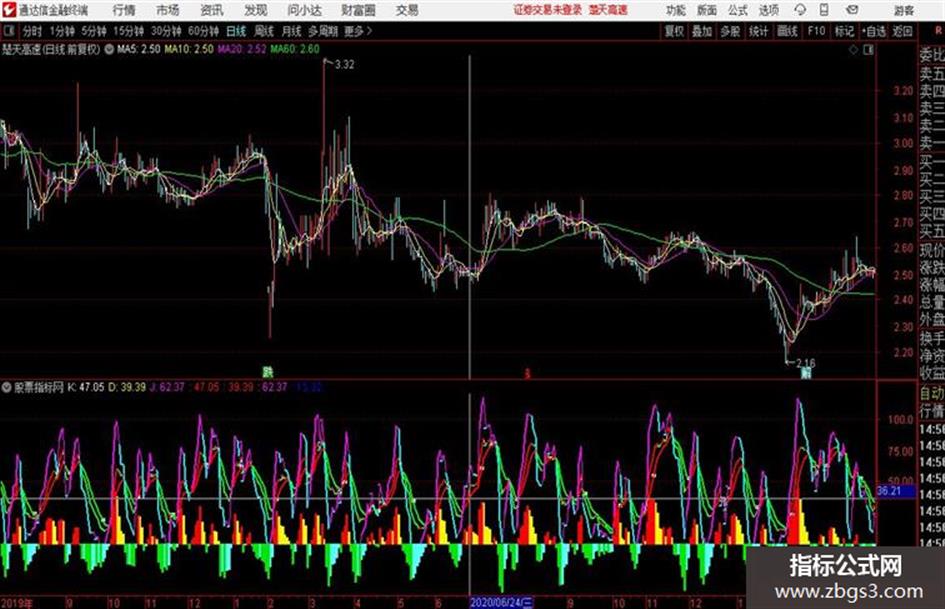Click the 多股 toolbar button
The image size is (945, 609).
(x=730, y=31)
